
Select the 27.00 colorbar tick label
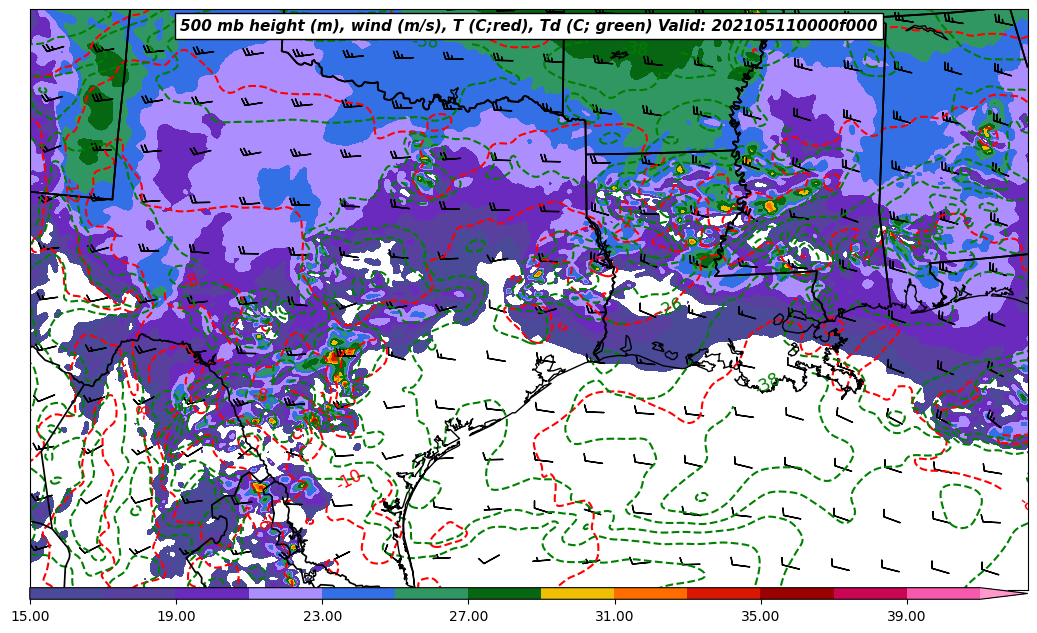click(x=468, y=616)
